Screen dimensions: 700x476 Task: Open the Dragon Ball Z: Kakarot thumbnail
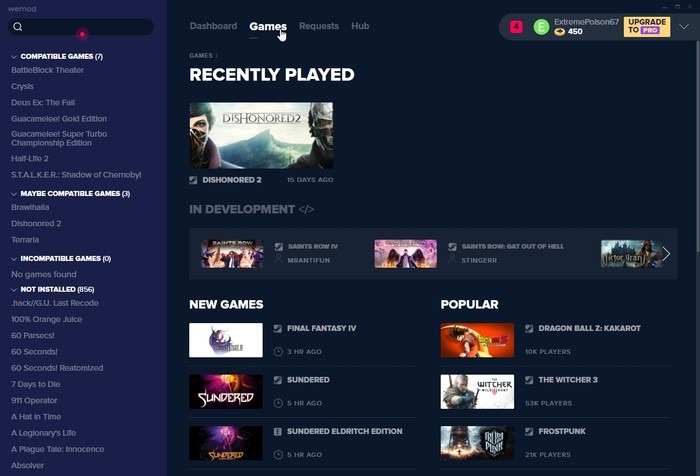click(x=477, y=340)
